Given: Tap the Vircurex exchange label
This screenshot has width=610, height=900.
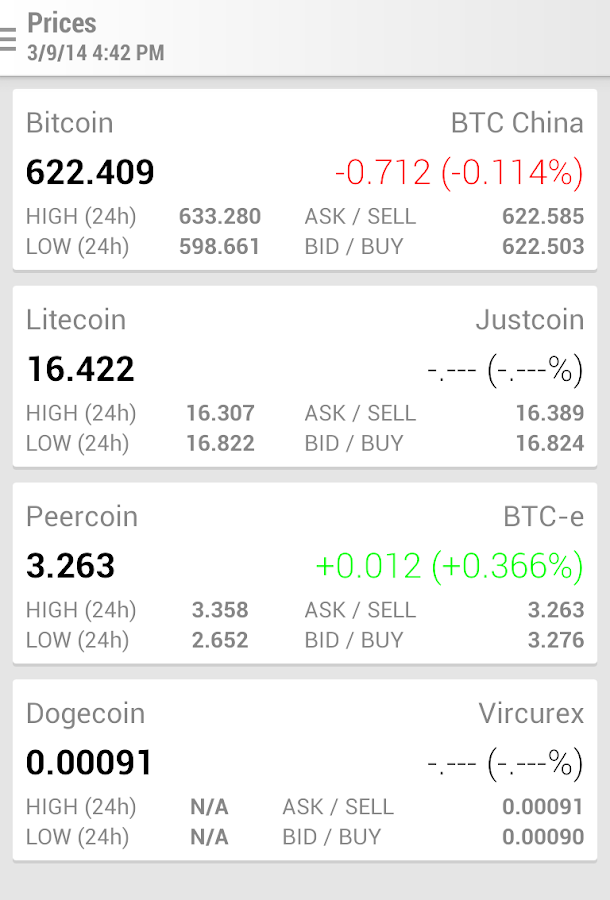Looking at the screenshot, I should click(530, 714).
